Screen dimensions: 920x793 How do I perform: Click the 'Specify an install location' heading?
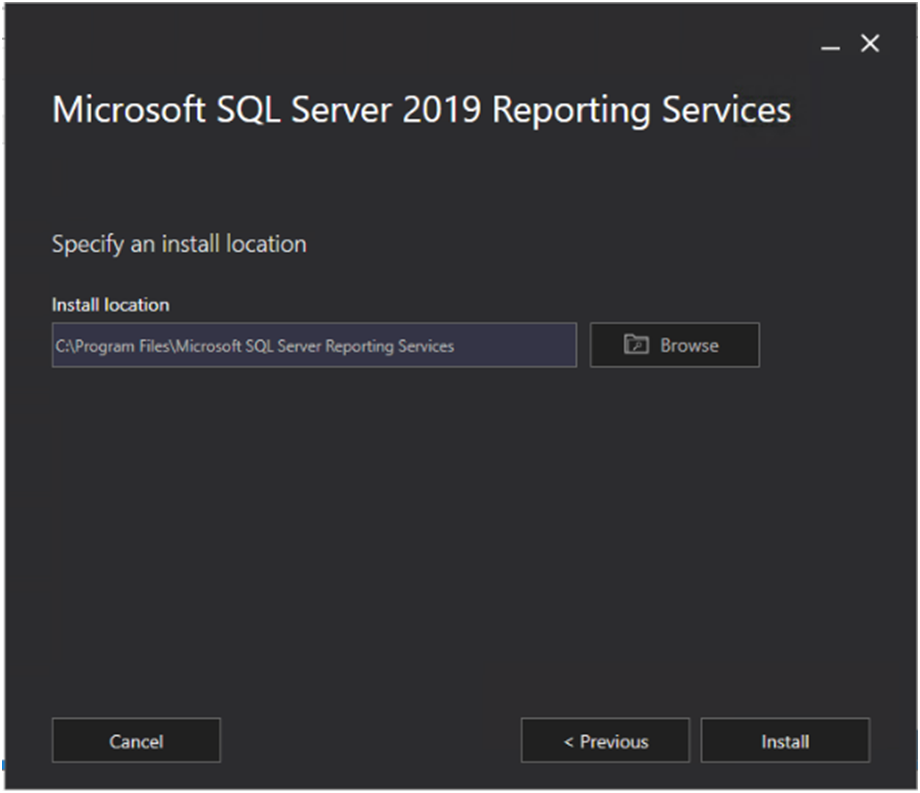click(179, 244)
